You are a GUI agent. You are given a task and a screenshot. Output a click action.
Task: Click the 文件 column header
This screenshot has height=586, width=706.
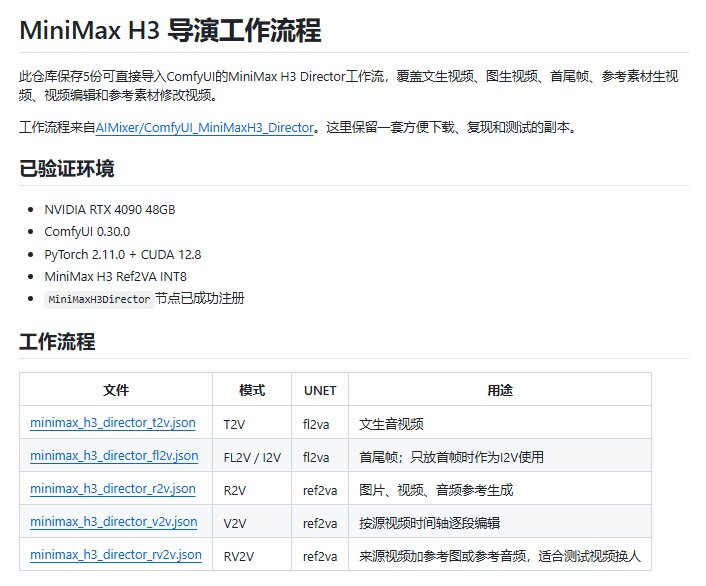[x=116, y=390]
